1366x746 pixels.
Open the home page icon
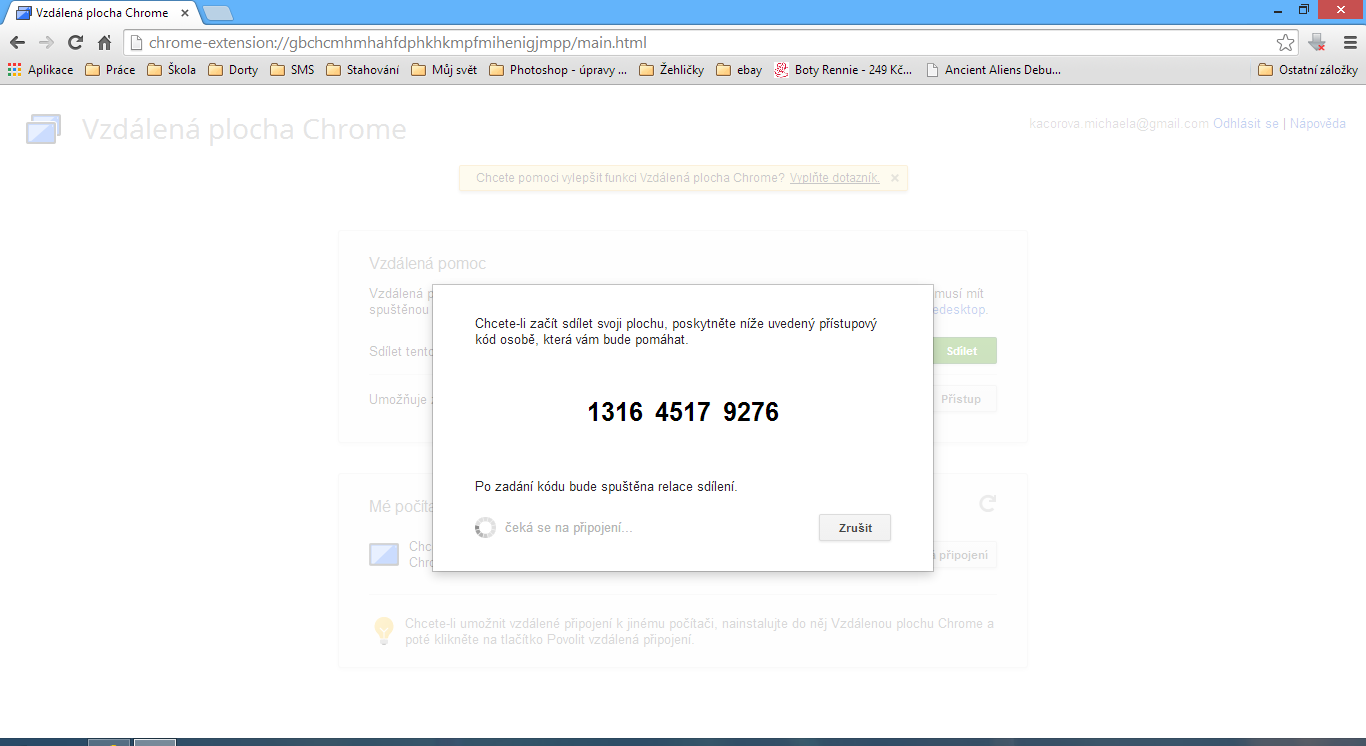click(104, 42)
